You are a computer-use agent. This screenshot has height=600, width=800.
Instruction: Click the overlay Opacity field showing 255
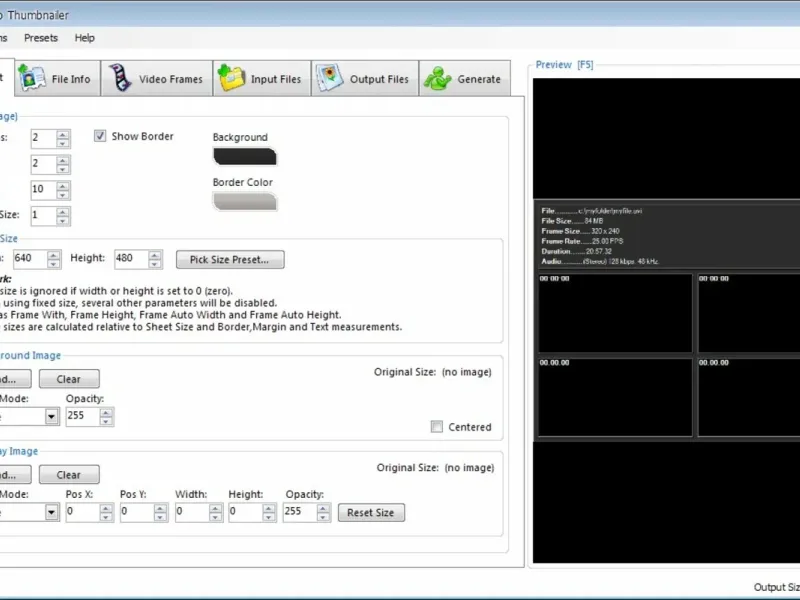(x=300, y=512)
